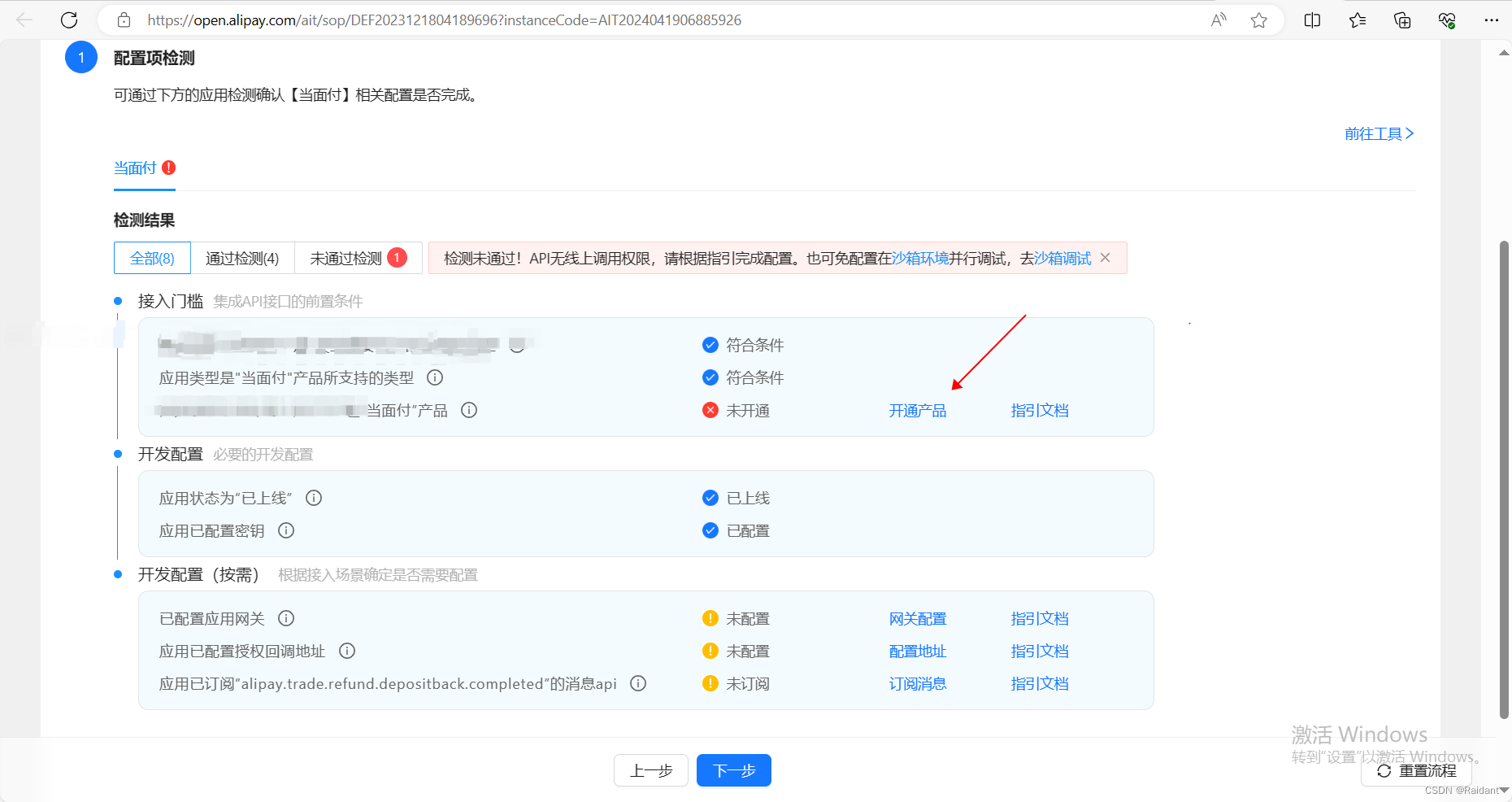This screenshot has width=1512, height=802.
Task: Open 指引文档 for 订阅消息 row
Action: [x=1040, y=684]
